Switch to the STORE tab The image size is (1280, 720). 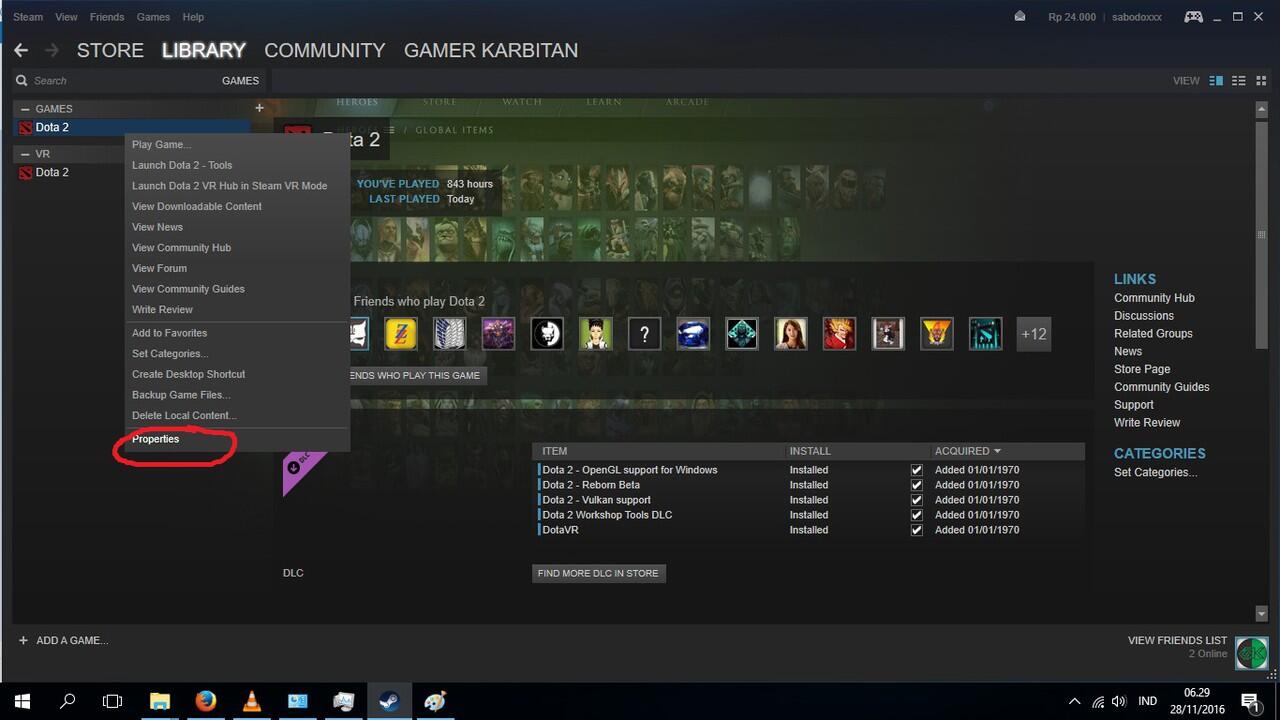pos(110,50)
